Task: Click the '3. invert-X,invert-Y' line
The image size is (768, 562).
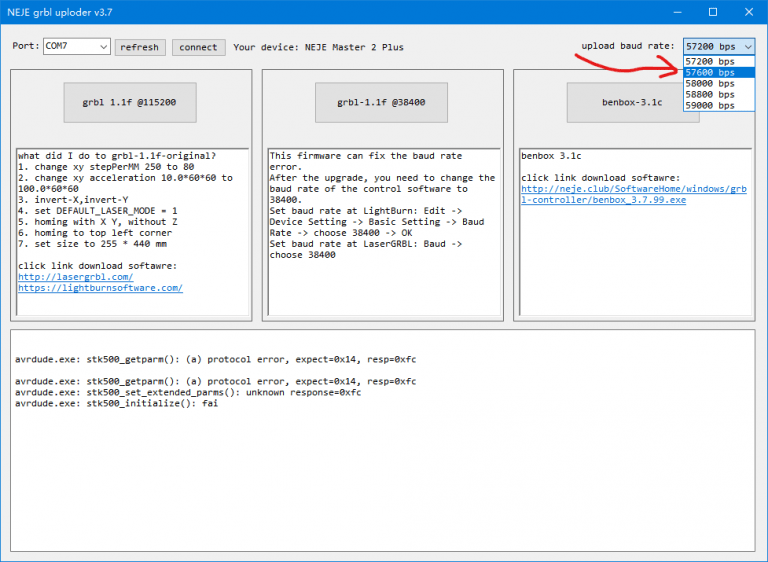Action: [73, 200]
